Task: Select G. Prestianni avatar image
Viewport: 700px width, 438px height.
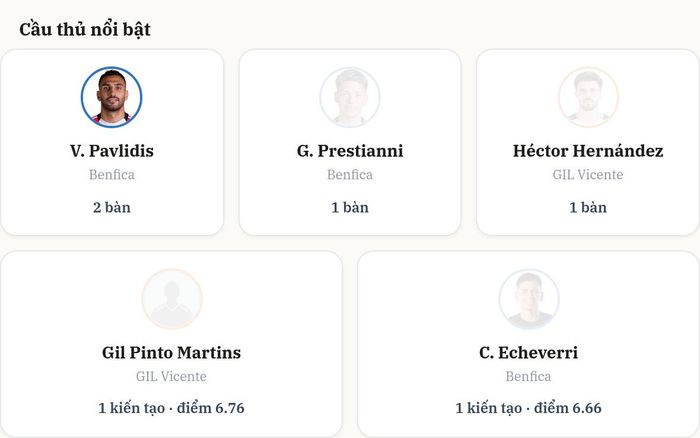Action: click(350, 97)
